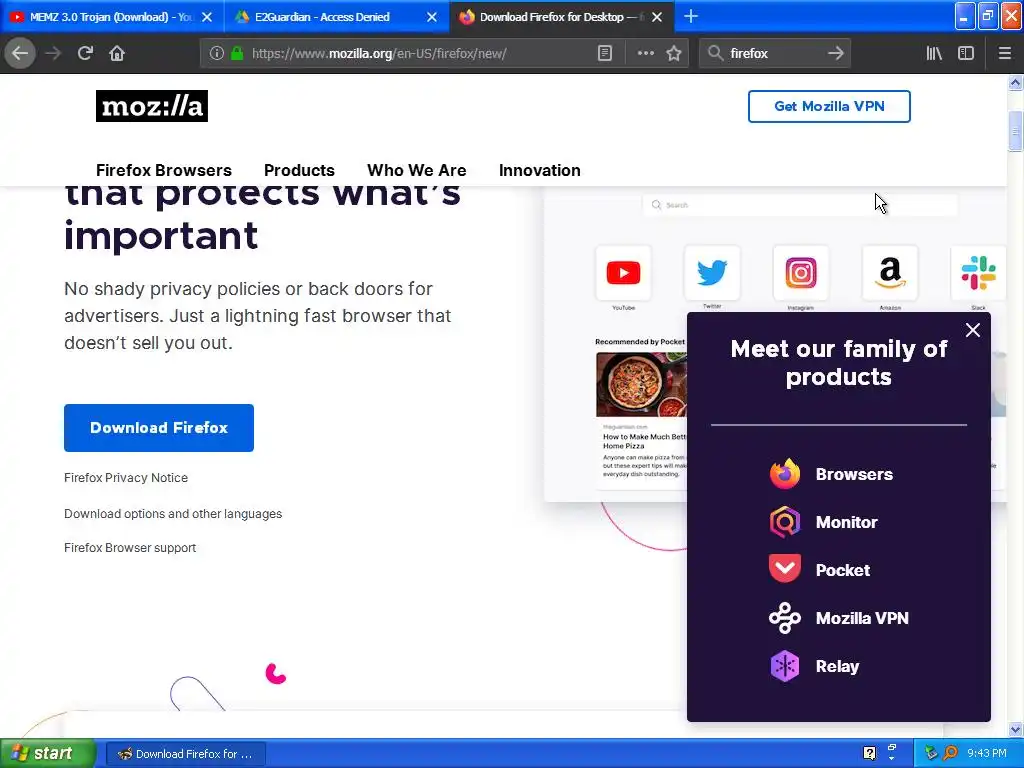
Task: Open page actions three-dot menu
Action: (x=645, y=54)
